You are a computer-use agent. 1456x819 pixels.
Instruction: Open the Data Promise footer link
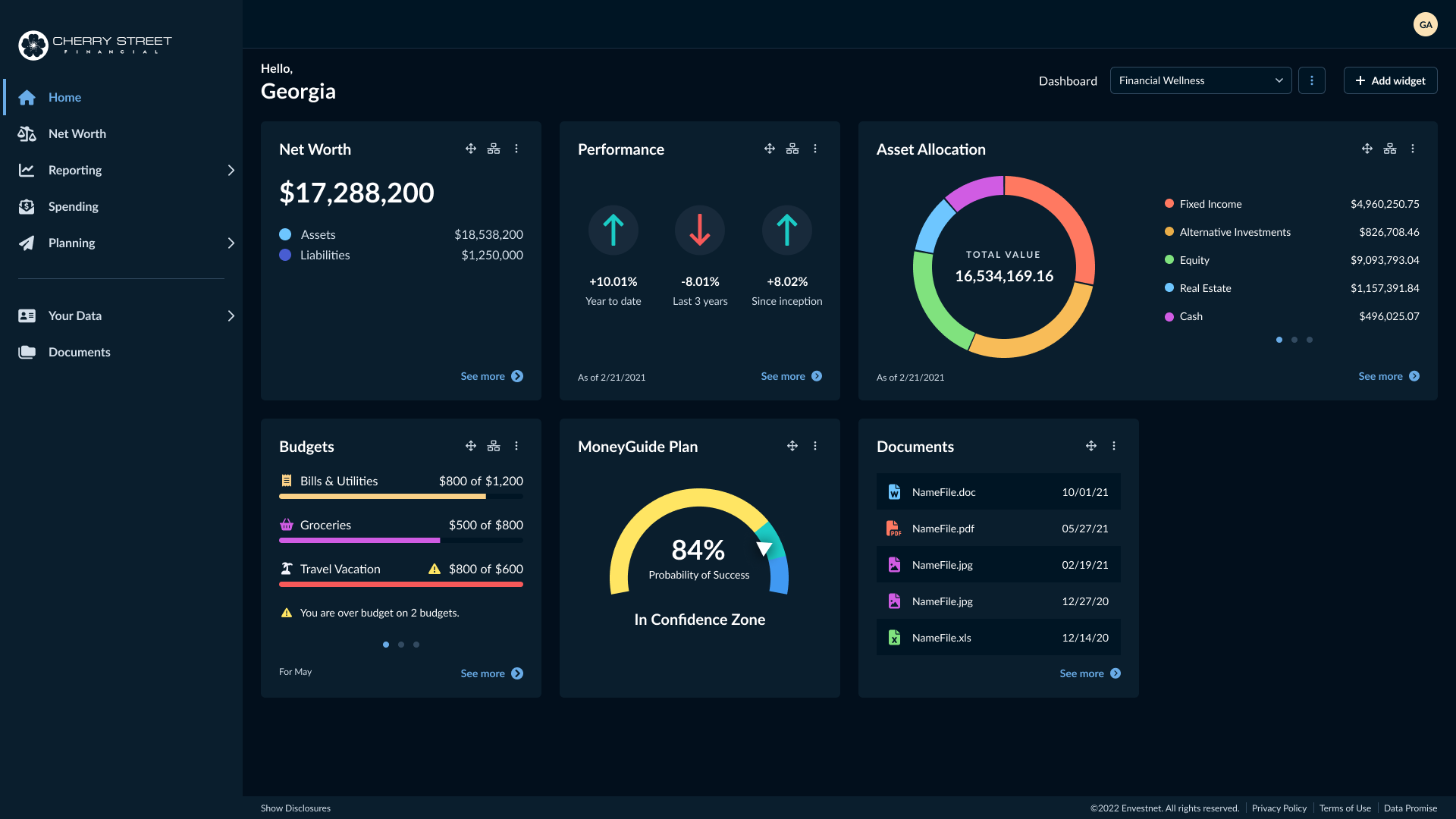(1410, 808)
